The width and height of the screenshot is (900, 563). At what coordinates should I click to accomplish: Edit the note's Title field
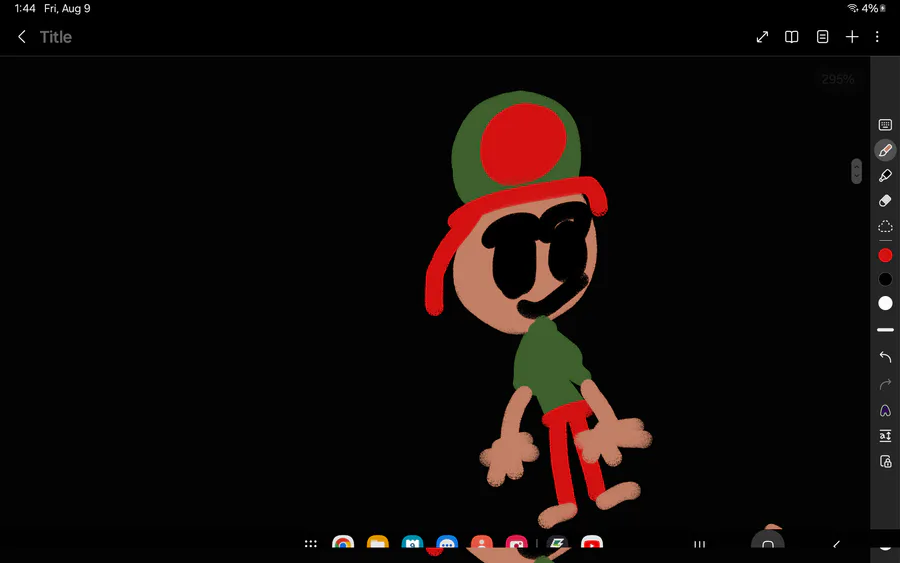point(56,37)
